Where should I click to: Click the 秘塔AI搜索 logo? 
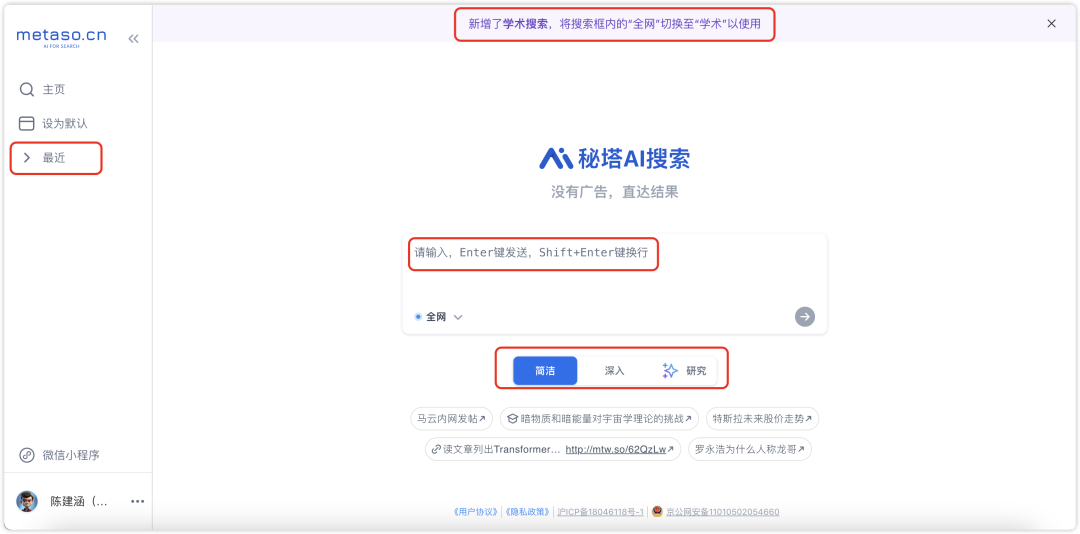pos(614,158)
